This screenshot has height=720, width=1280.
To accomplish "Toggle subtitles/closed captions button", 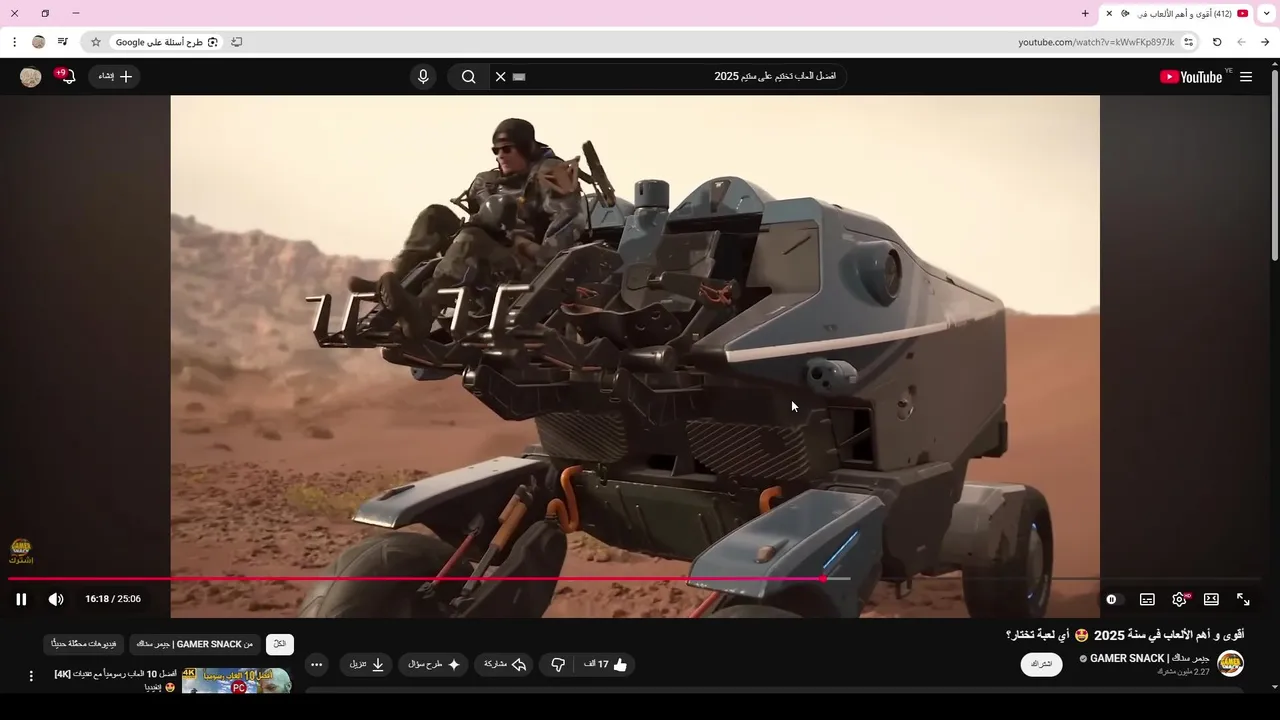I will pos(1147,599).
